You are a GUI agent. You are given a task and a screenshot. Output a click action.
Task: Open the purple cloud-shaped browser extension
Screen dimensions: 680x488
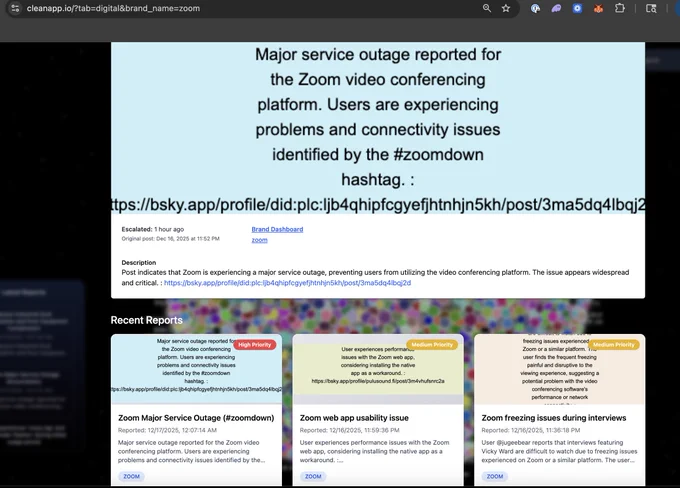[x=556, y=8]
